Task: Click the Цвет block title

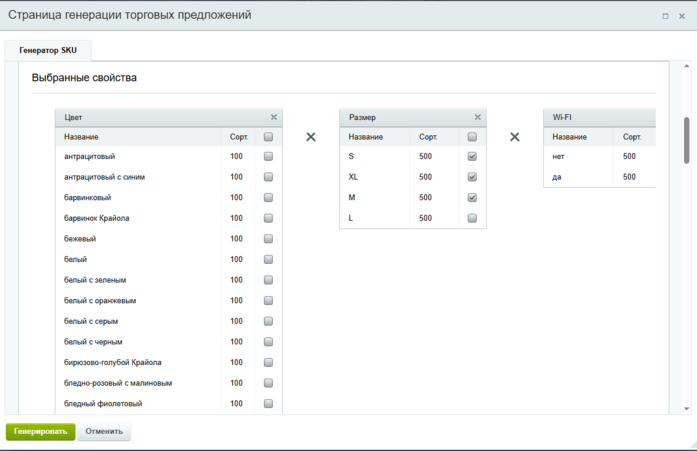Action: click(x=73, y=117)
